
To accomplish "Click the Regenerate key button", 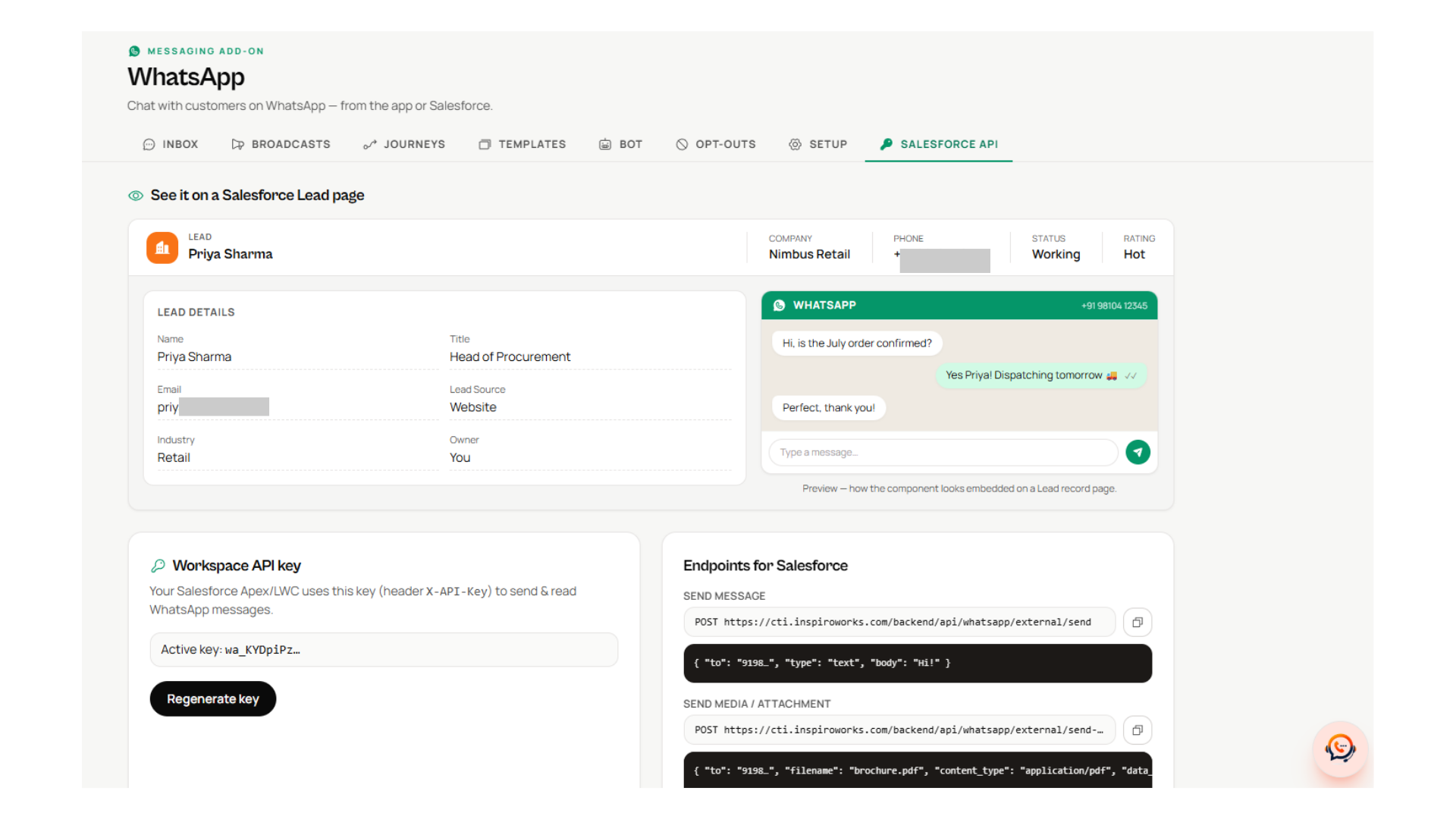I will (213, 698).
